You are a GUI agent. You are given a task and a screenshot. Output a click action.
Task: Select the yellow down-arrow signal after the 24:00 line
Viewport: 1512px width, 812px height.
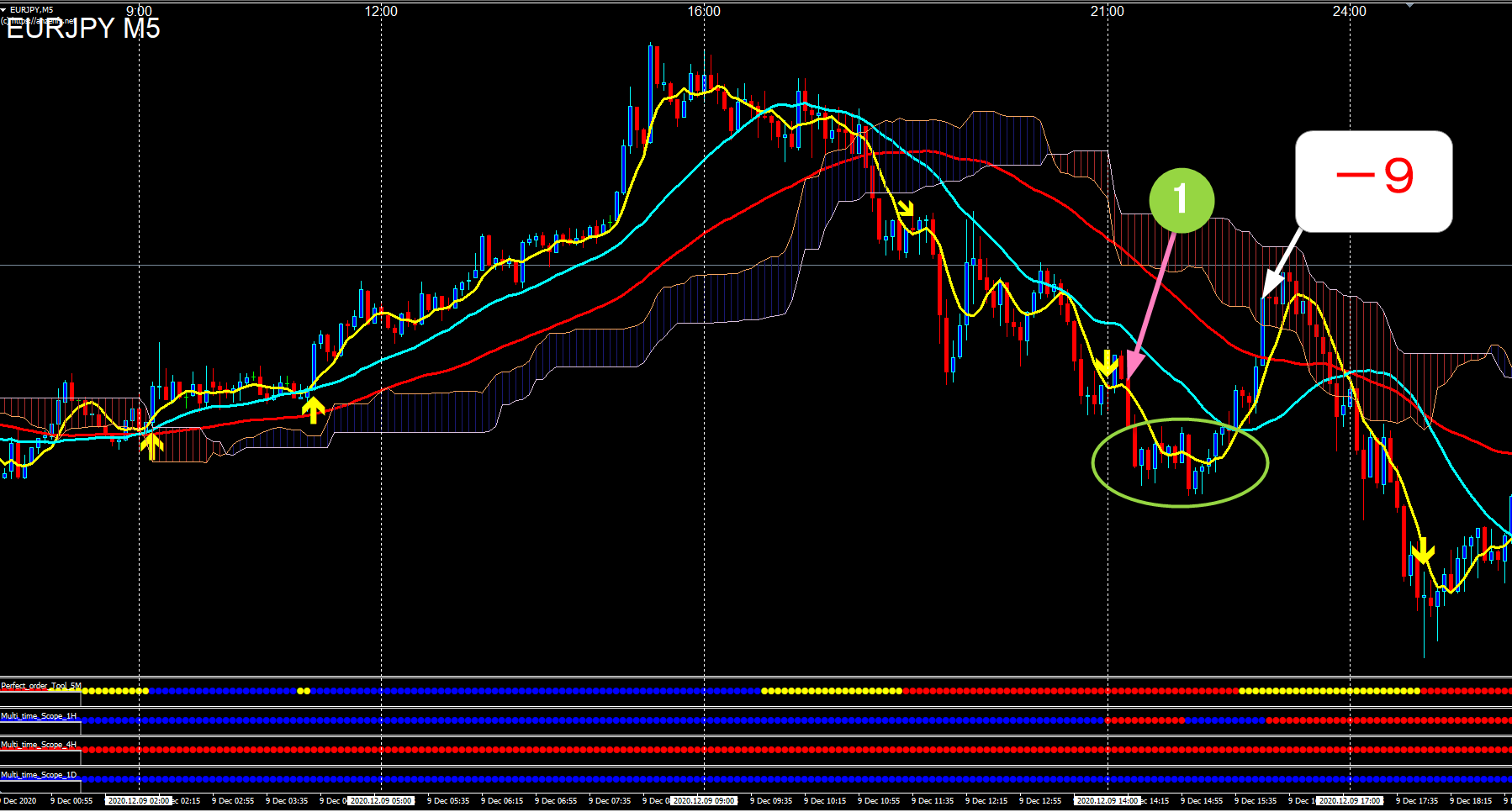(x=1422, y=551)
